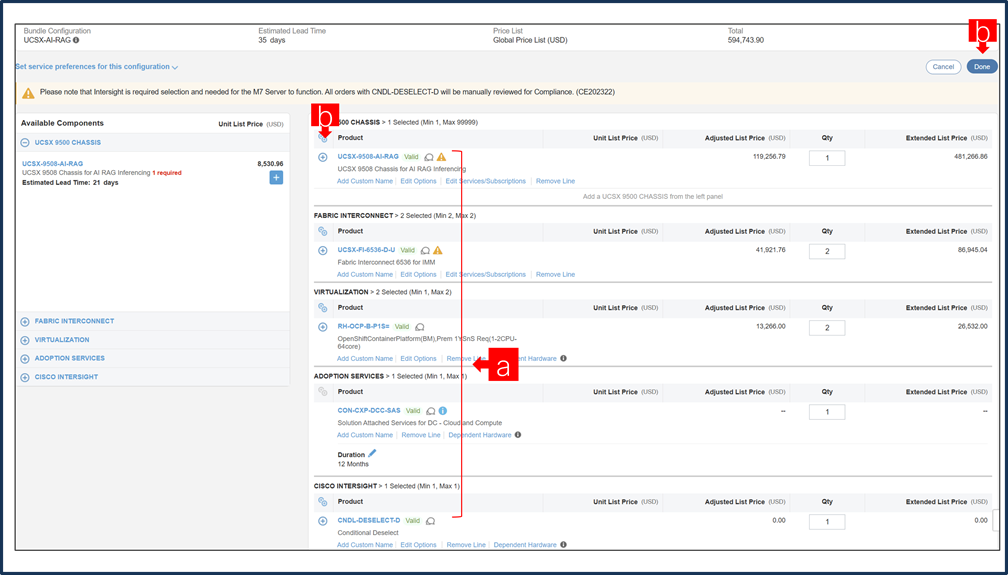Click the support headset icon beside CON-CXP-DCC-SAS
The width and height of the screenshot is (1008, 575).
(431, 411)
